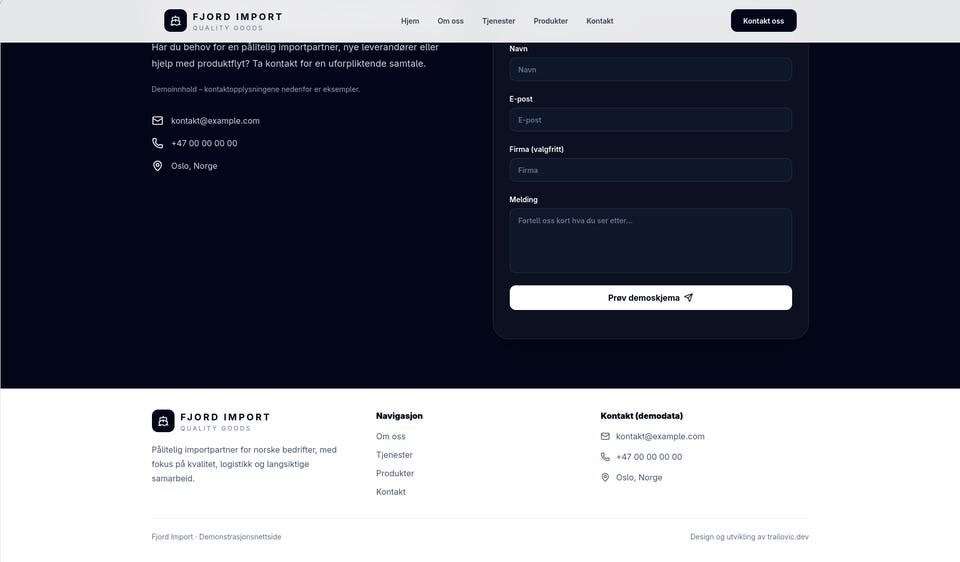Click the "Melding" field label
This screenshot has width=960, height=562.
coord(523,200)
